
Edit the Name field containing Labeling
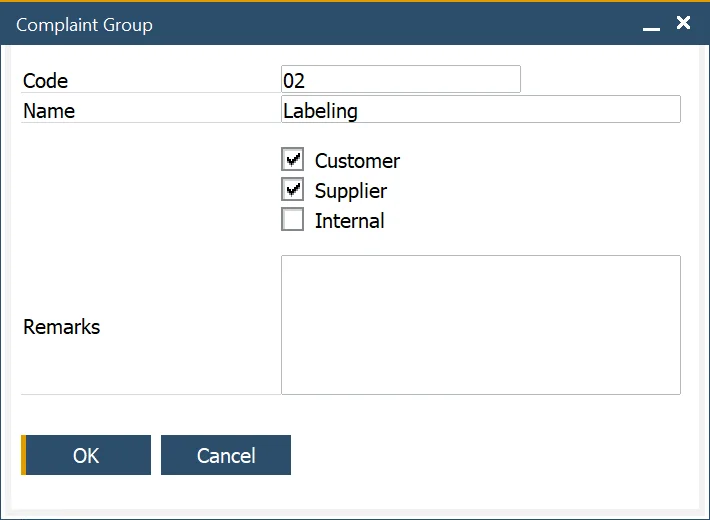click(481, 109)
